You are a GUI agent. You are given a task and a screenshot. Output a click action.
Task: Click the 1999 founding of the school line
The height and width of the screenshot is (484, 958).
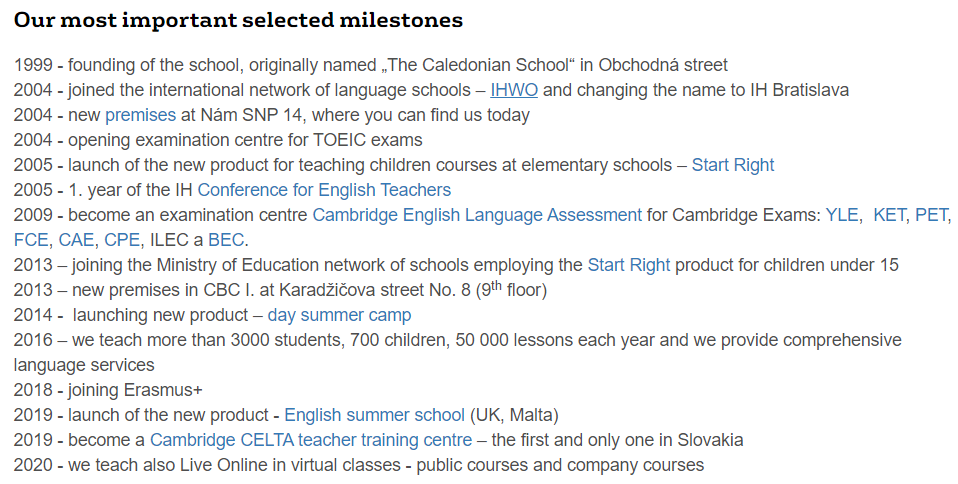(370, 65)
